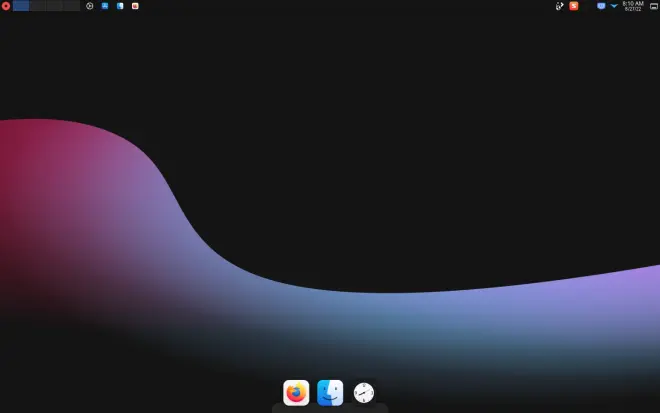Select the highlighted blue workspace in pager
The height and width of the screenshot is (413, 660).
pos(21,6)
